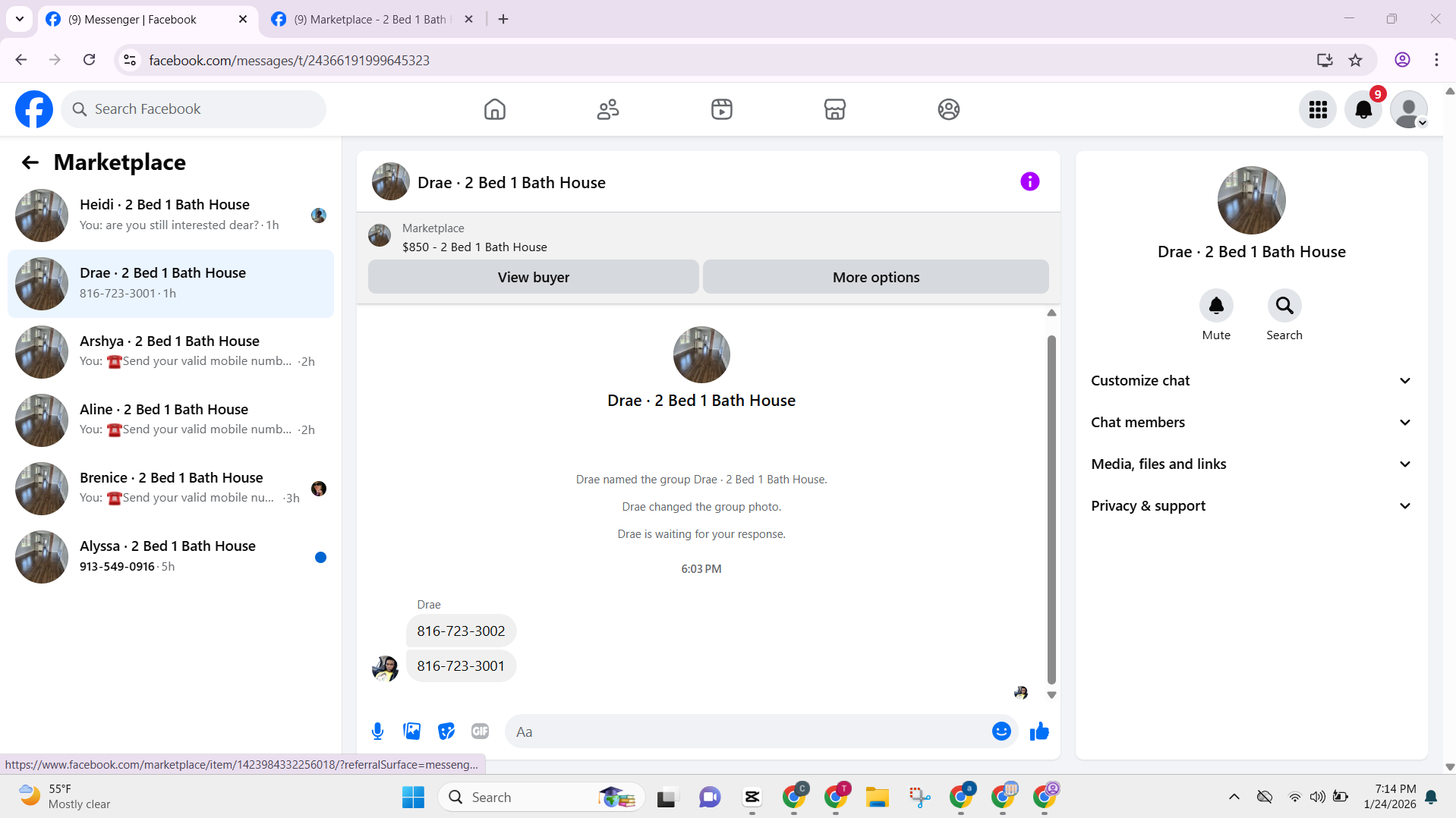Open the Windows Start button
1456x818 pixels.
click(413, 798)
